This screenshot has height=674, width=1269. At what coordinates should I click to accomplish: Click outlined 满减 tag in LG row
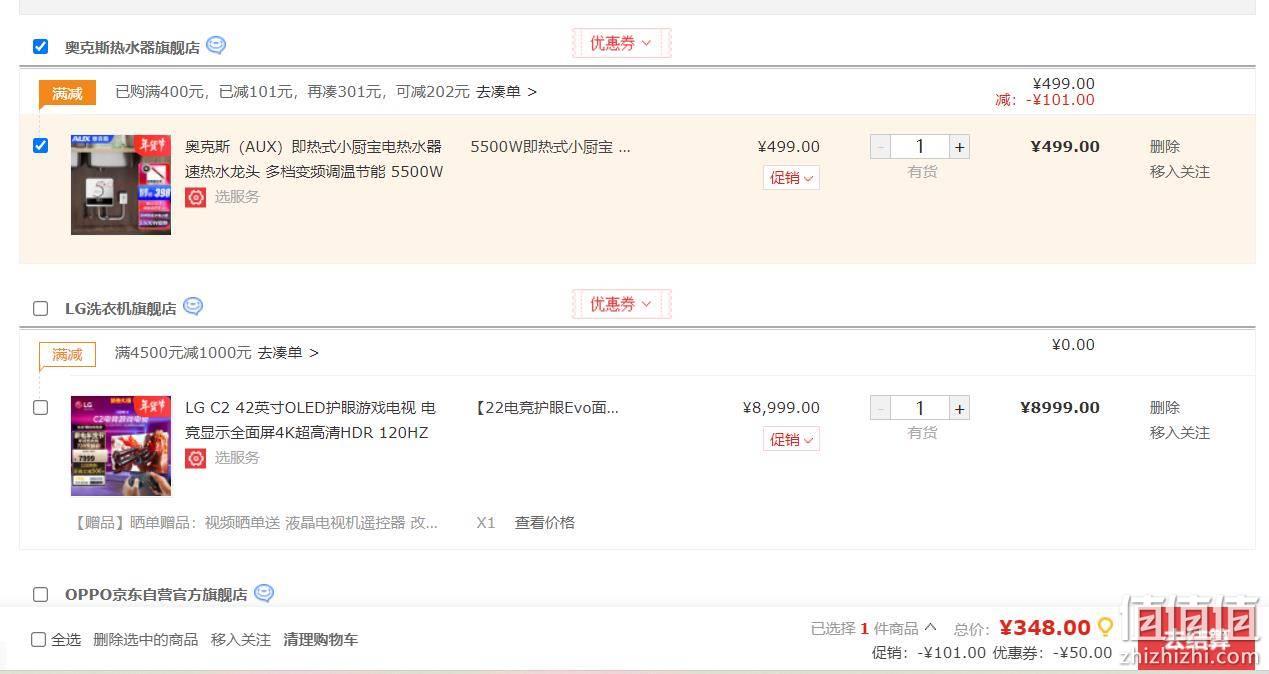coord(67,354)
